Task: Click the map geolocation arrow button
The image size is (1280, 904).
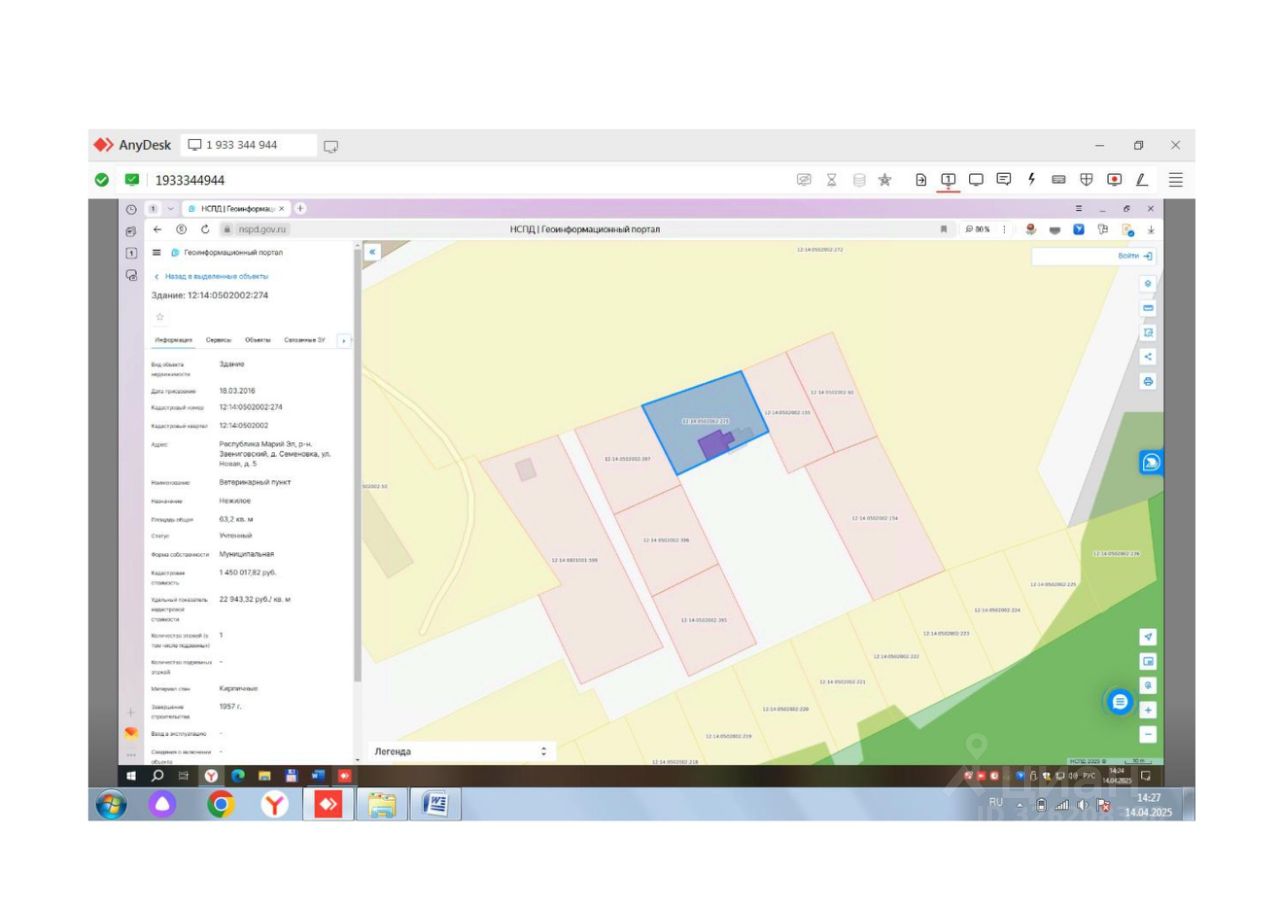Action: coord(1148,637)
